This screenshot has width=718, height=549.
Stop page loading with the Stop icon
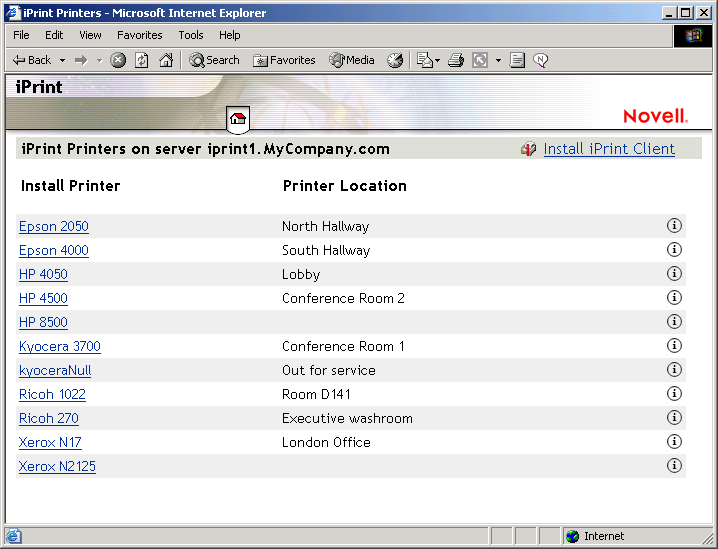tap(118, 60)
